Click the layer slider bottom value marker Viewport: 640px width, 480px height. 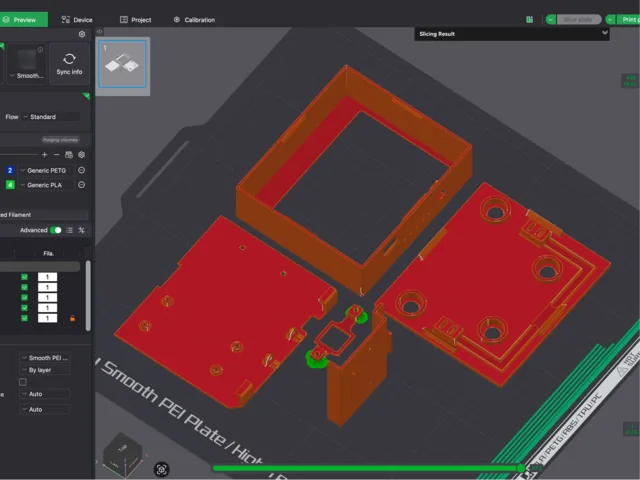click(x=631, y=429)
